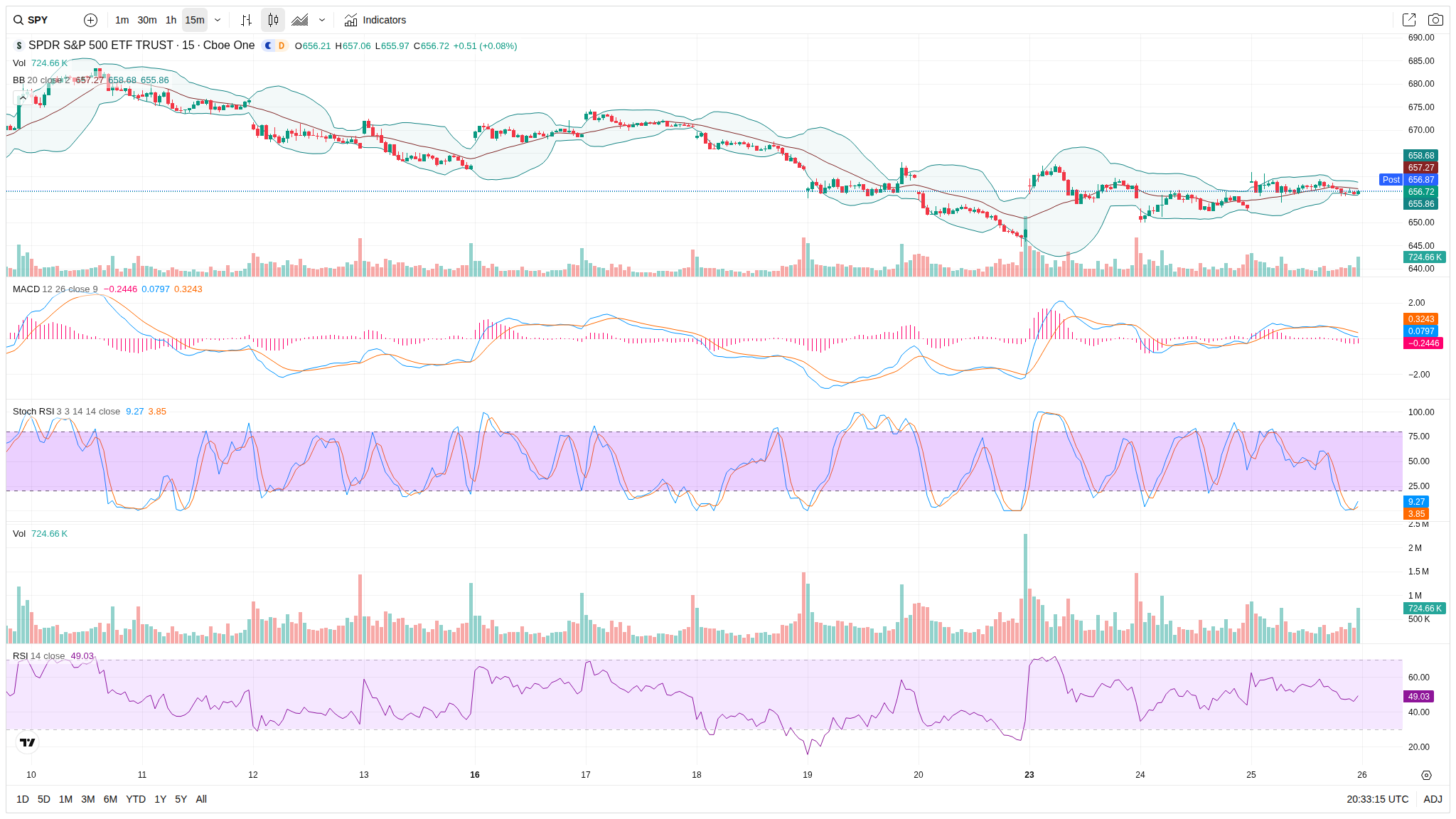Select the area chart style icon
1456x819 pixels.
pos(300,20)
